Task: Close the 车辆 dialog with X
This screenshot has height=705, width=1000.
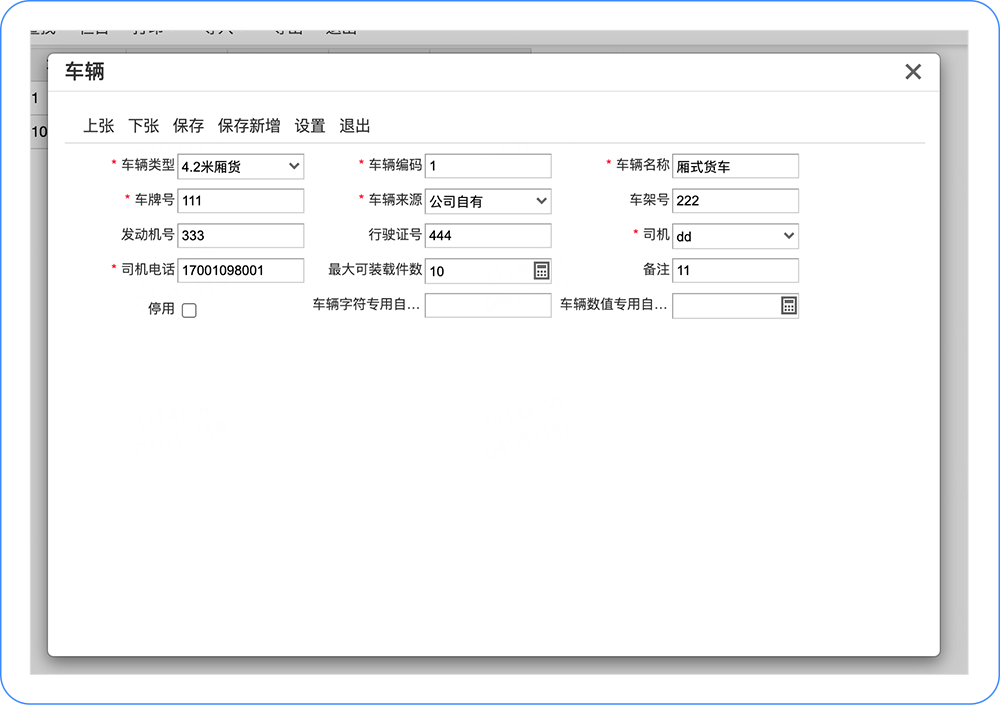Action: (913, 71)
